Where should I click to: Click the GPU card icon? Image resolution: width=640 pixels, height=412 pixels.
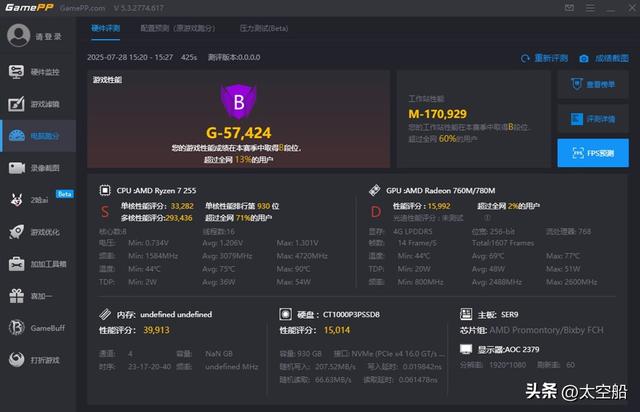[x=374, y=190]
